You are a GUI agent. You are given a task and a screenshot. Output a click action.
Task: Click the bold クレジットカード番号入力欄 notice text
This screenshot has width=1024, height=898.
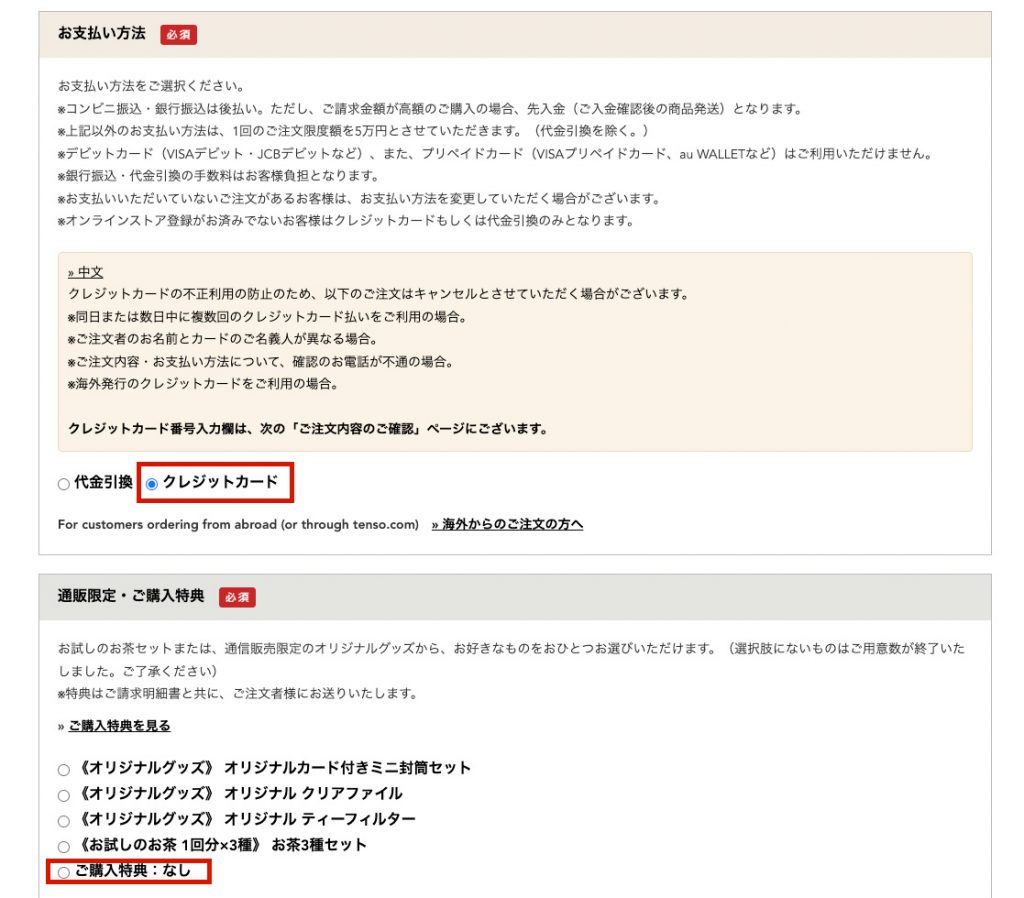point(308,429)
